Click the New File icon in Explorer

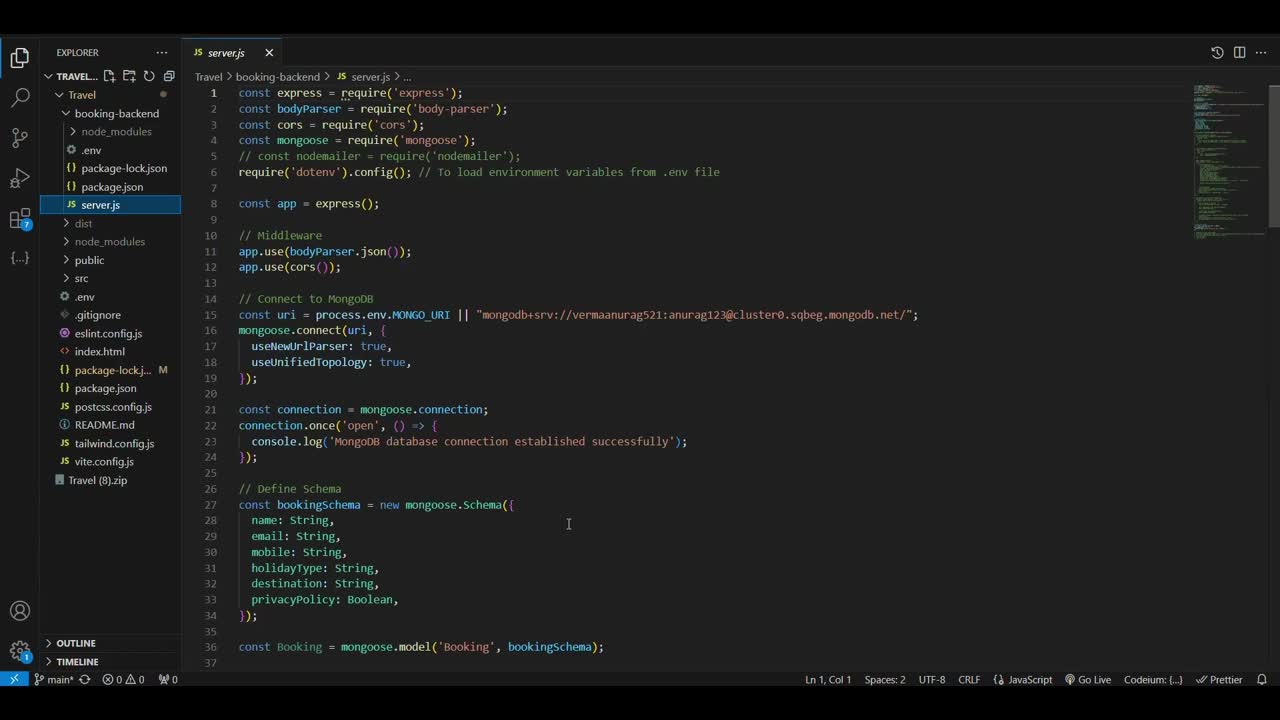pos(110,76)
